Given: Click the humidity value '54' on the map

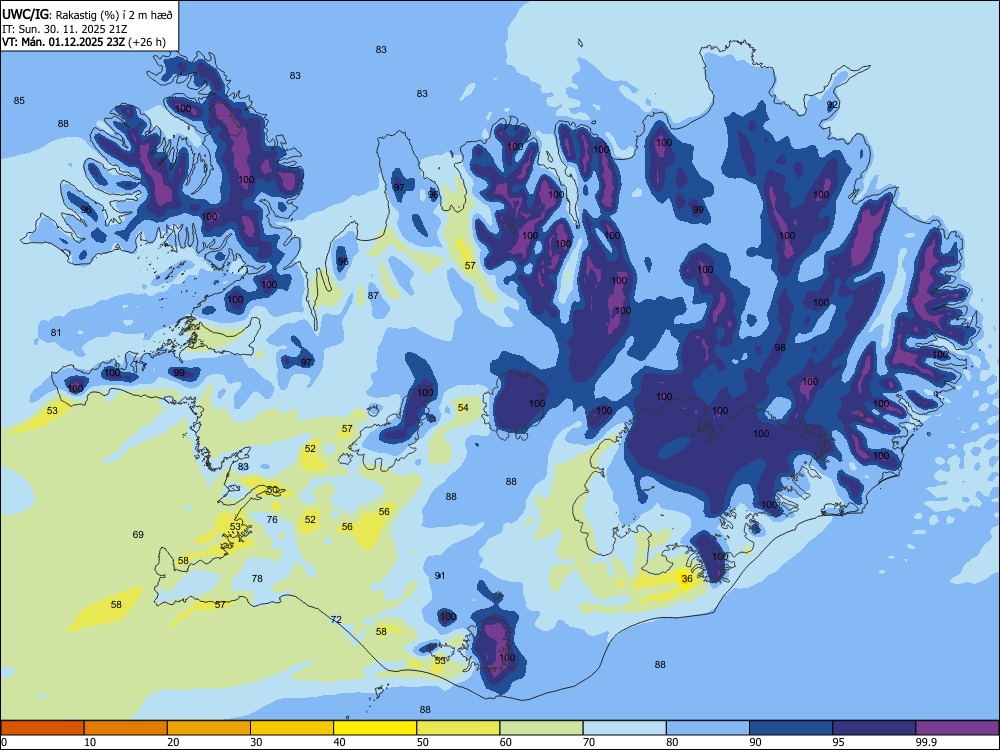Looking at the screenshot, I should coord(463,408).
